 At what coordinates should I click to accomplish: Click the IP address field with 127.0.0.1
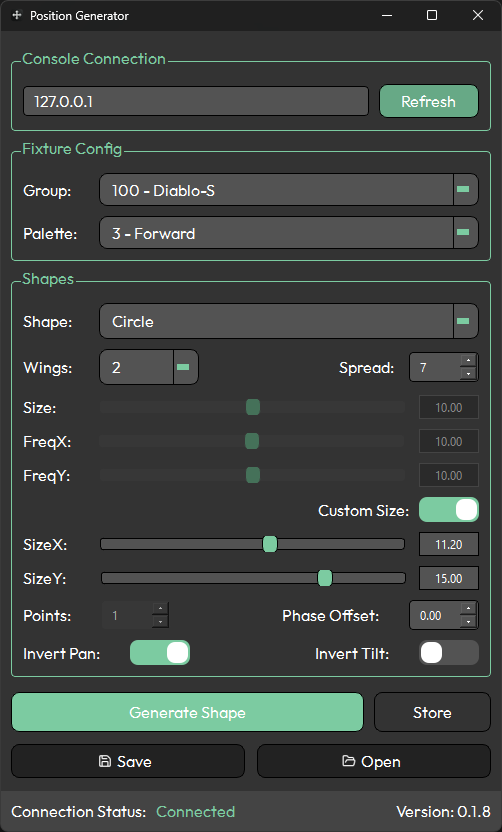click(x=196, y=101)
